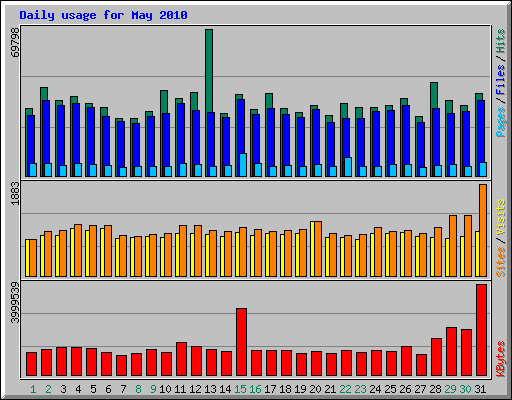Click the Visits legend label
Screen dimensions: 512x400
[x=500, y=217]
